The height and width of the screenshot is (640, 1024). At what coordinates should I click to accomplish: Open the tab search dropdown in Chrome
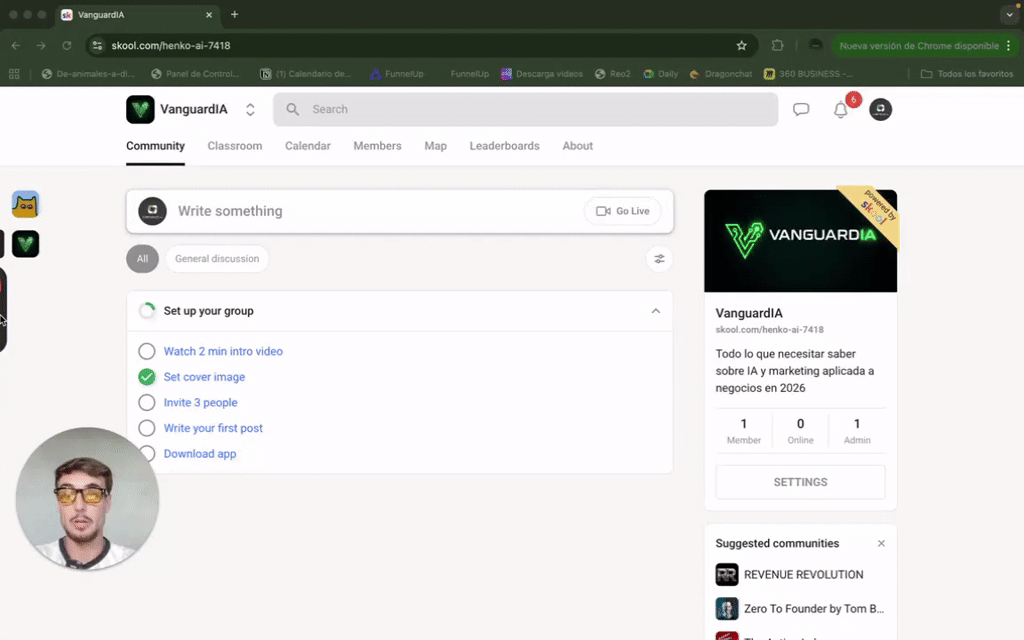1010,14
